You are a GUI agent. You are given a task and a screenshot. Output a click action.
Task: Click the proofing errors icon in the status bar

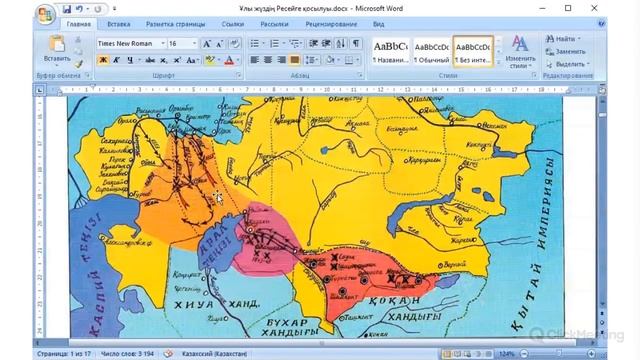tap(168, 354)
